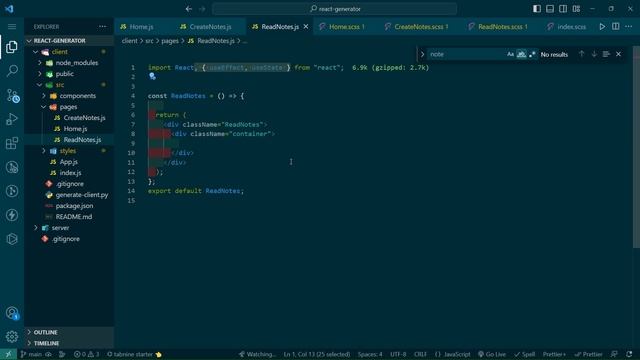Expand the public folder
Viewport: 640px width, 360px height.
pos(40,74)
